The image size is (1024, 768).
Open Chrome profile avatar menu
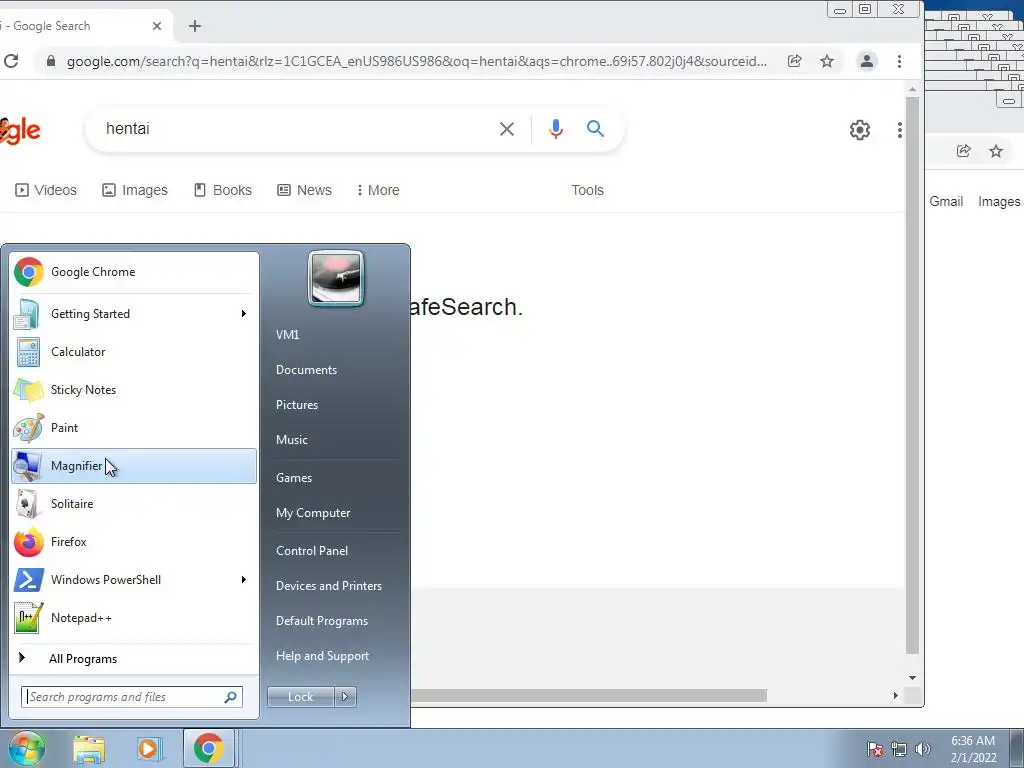coord(867,61)
